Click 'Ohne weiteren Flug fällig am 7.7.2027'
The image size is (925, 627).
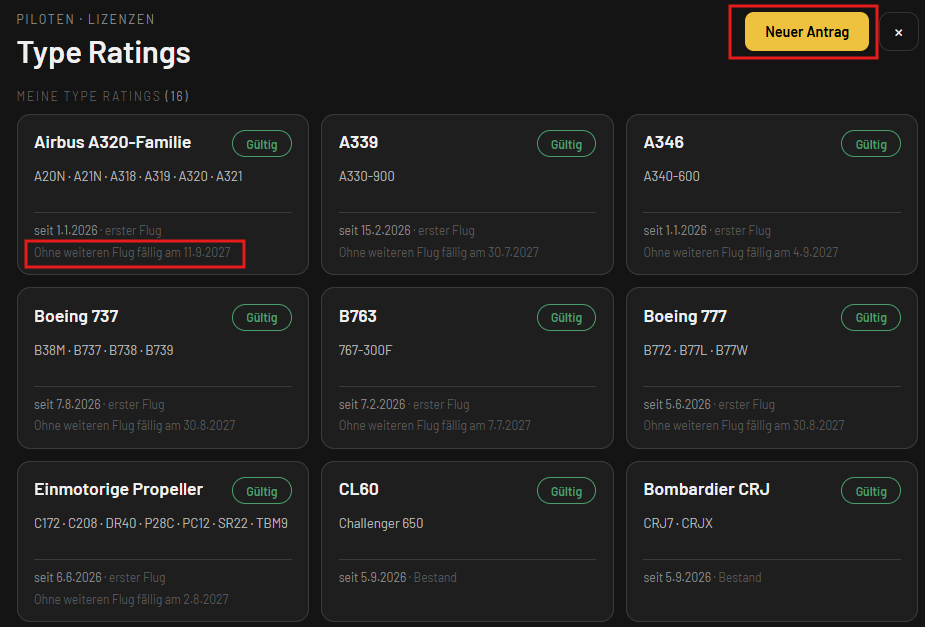coord(435,425)
